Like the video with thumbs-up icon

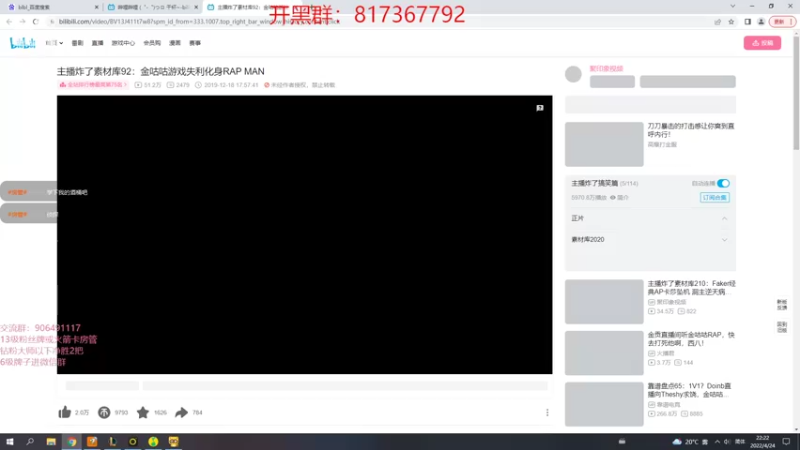point(65,412)
